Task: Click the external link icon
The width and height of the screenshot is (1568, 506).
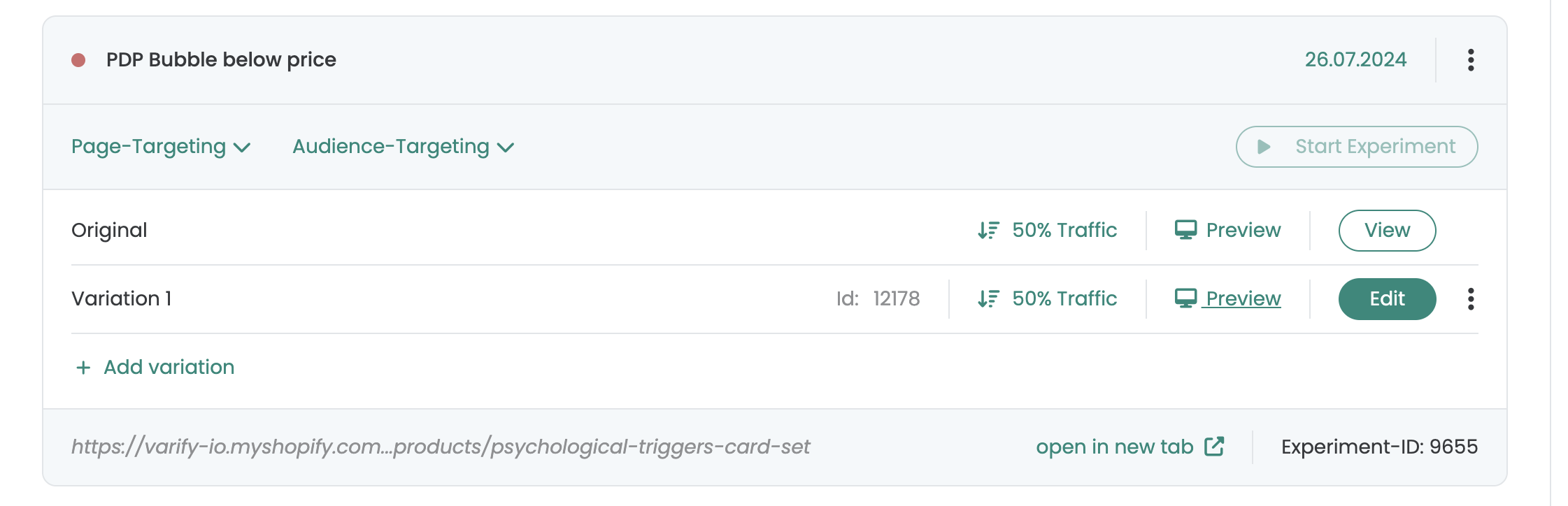Action: (1214, 447)
